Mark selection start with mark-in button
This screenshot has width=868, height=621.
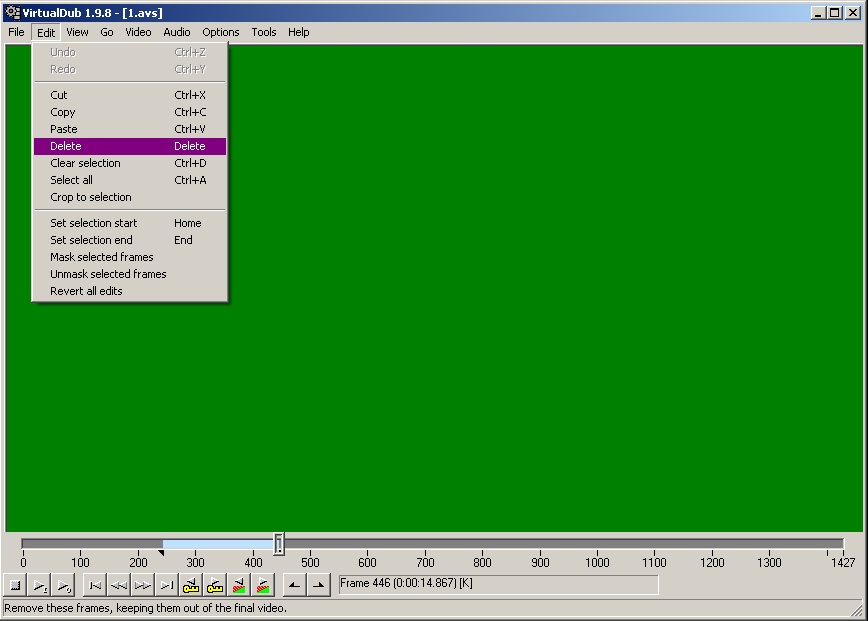[x=294, y=585]
